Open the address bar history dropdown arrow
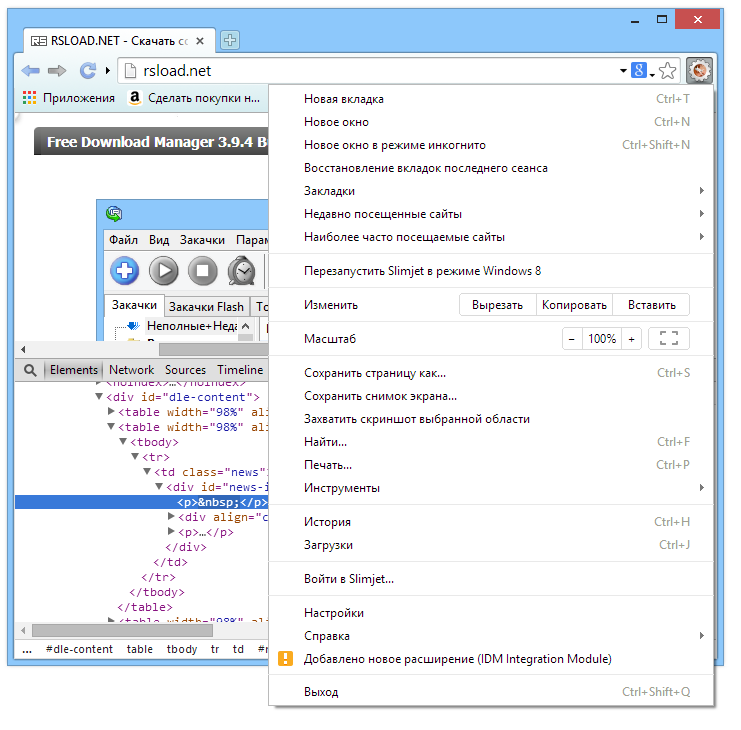Image resolution: width=741 pixels, height=730 pixels. coord(623,71)
